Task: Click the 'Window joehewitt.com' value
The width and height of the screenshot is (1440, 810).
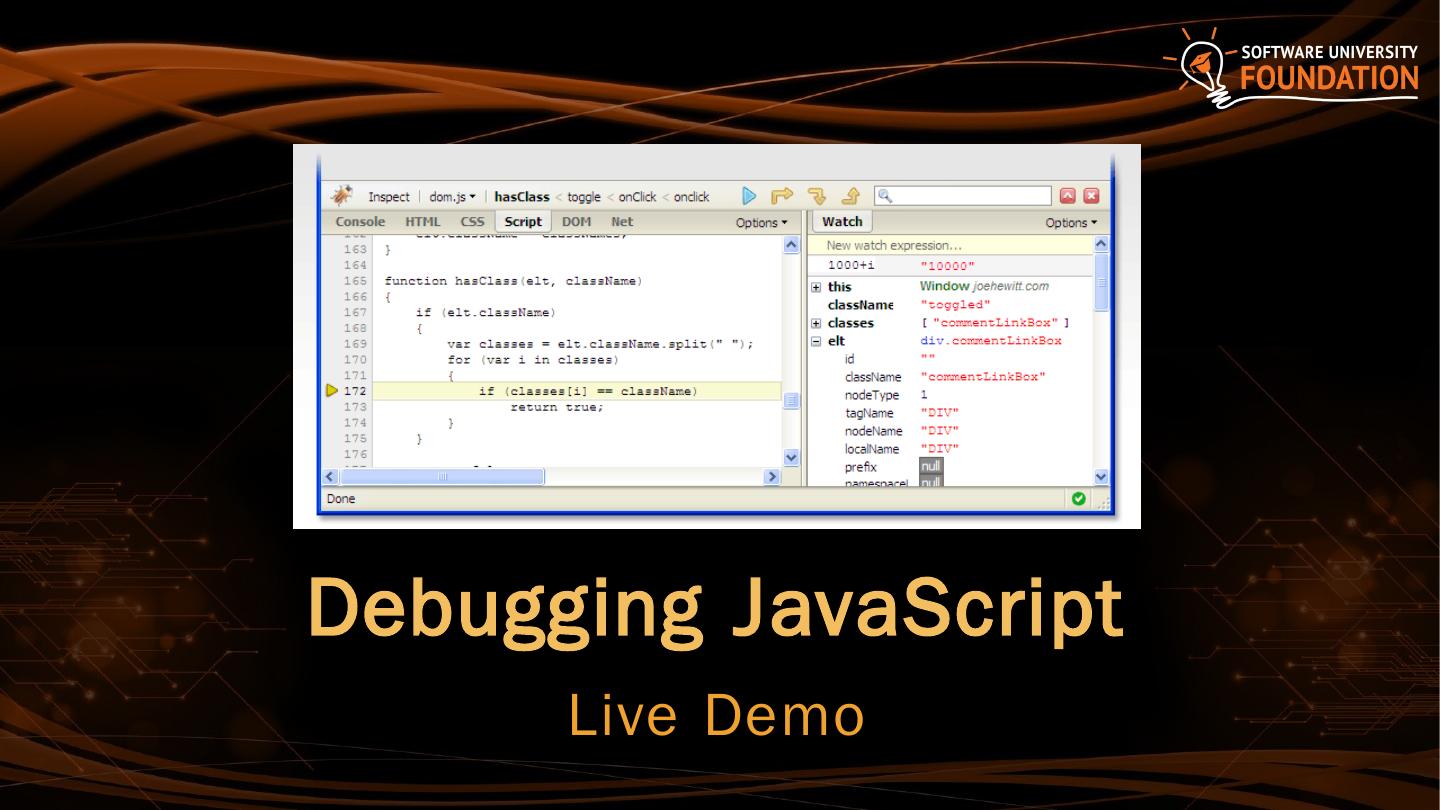Action: 984,286
